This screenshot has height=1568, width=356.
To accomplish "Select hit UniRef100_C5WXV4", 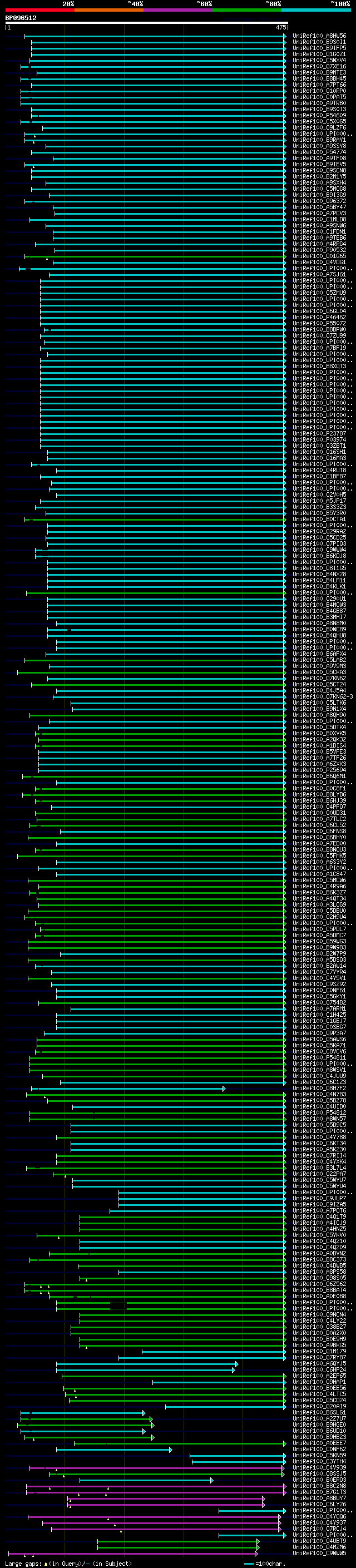I will pyautogui.click(x=319, y=60).
